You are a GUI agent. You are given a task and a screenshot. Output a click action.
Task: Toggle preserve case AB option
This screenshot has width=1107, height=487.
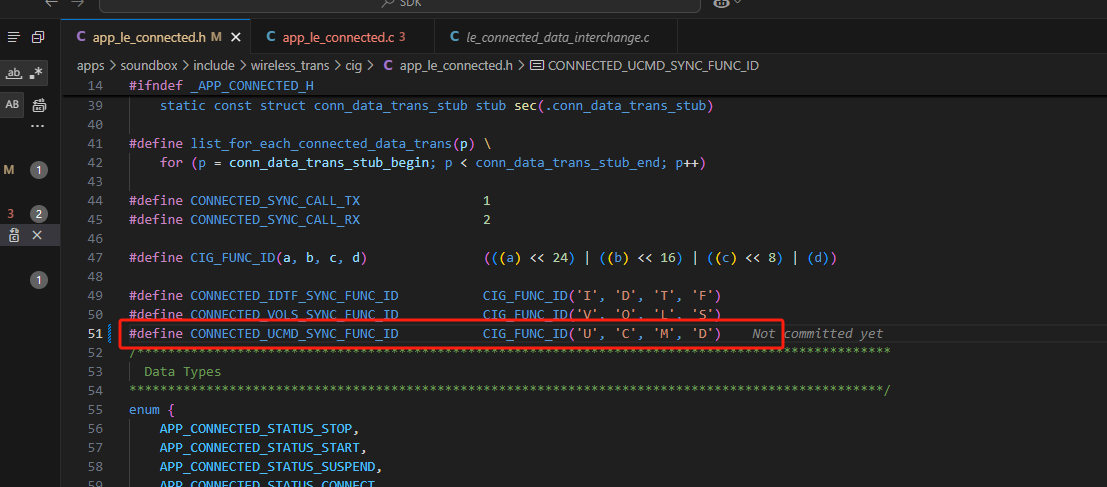pyautogui.click(x=12, y=104)
